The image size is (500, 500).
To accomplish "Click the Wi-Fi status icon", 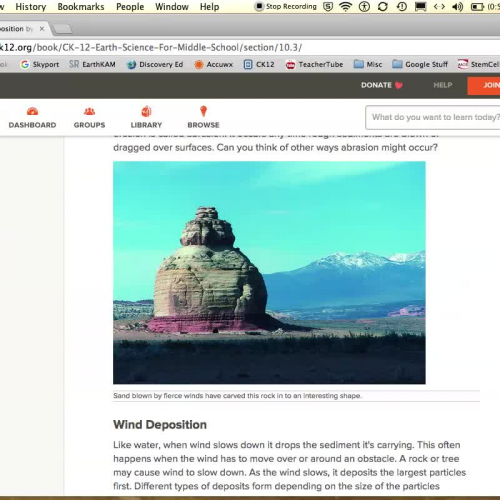I will [345, 7].
